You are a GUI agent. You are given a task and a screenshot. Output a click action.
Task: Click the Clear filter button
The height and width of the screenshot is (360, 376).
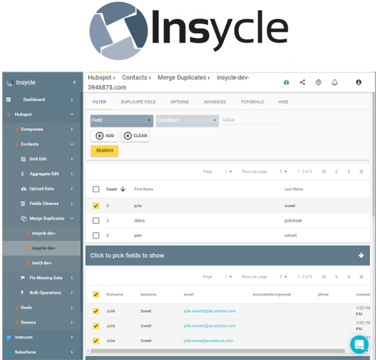tap(135, 136)
